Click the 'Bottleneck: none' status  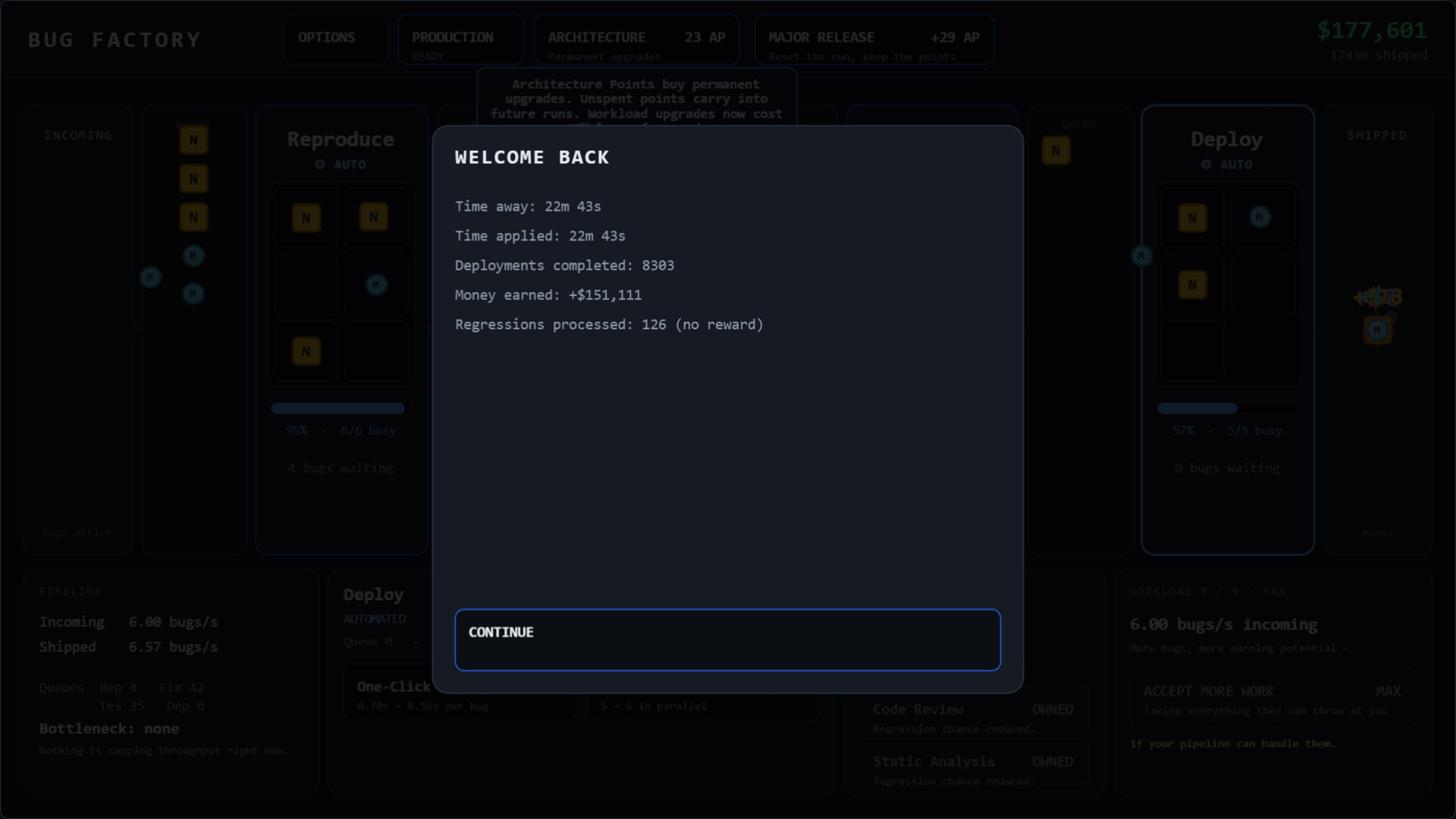pyautogui.click(x=109, y=729)
